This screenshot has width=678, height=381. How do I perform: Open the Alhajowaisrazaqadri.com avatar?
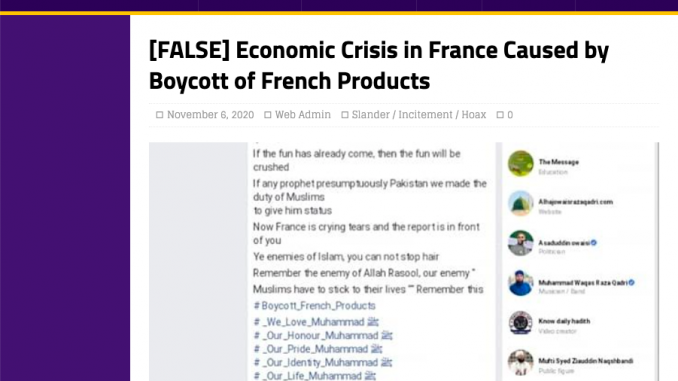[x=521, y=203]
